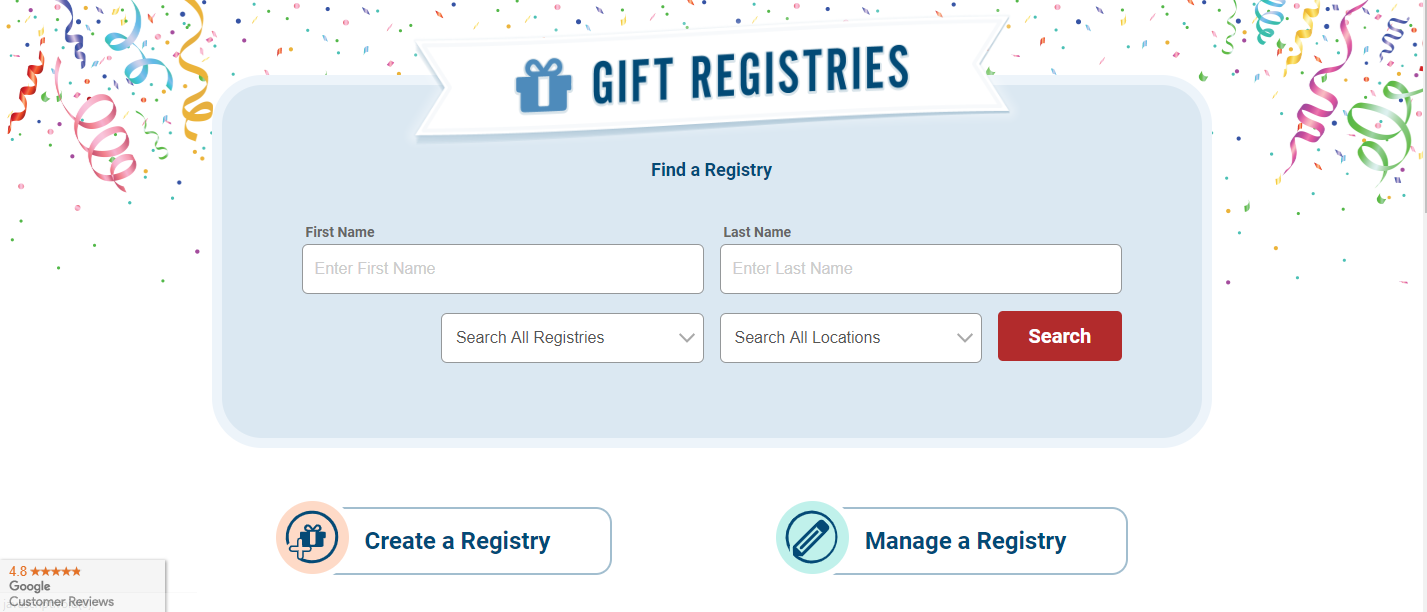Open the Search All Locations dropdown
Viewport: 1427px width, 612px height.
tap(850, 337)
